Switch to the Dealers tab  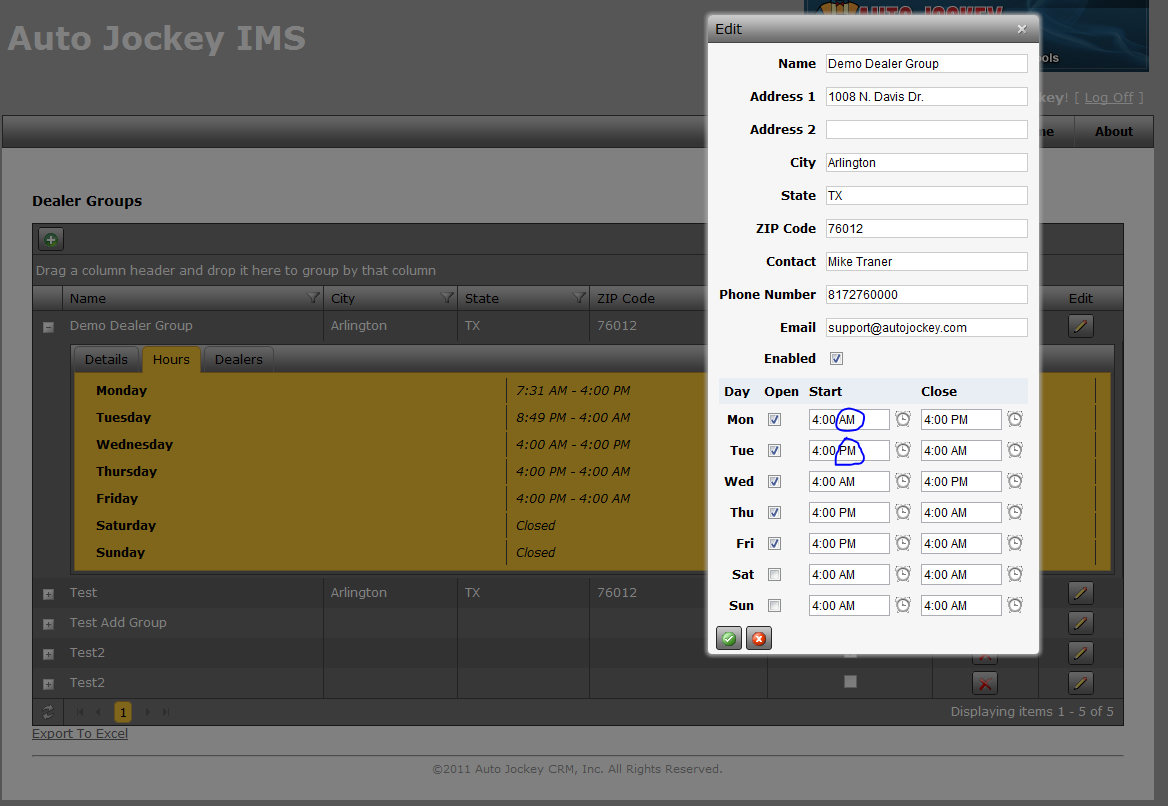[238, 360]
